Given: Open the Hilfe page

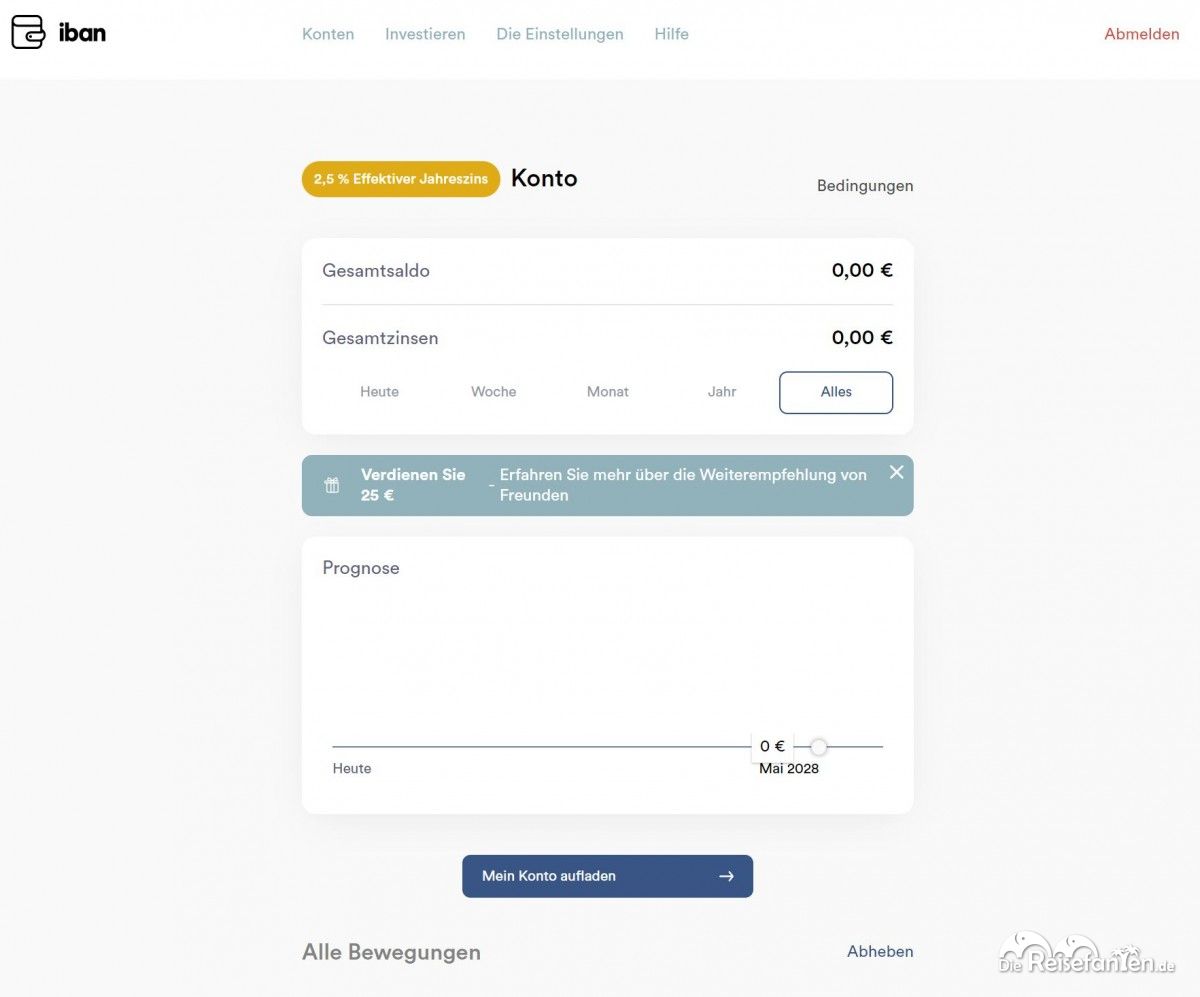Looking at the screenshot, I should click(671, 34).
